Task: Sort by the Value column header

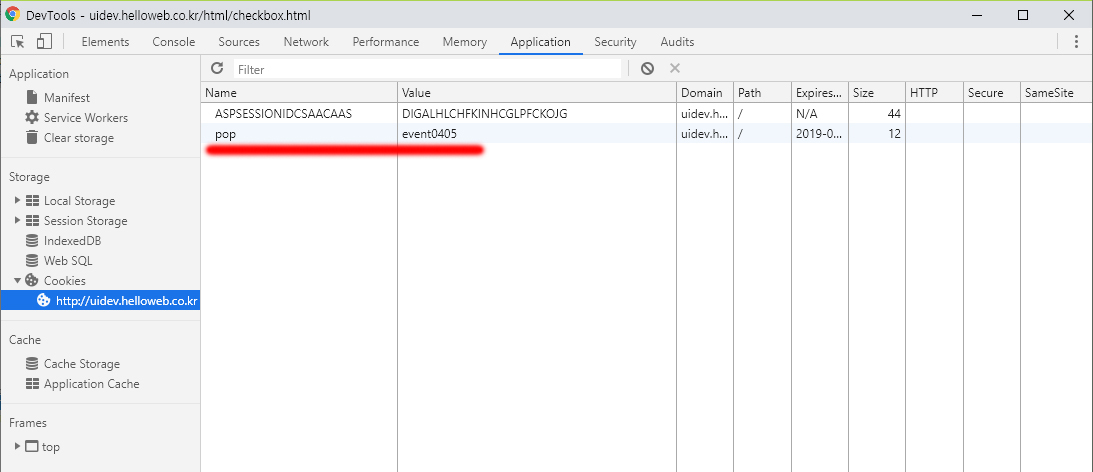Action: click(x=537, y=93)
